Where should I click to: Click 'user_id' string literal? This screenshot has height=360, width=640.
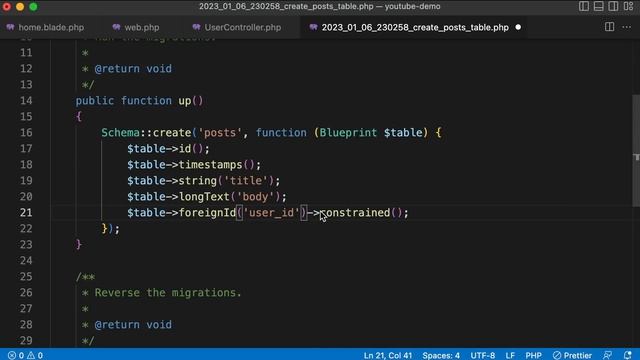271,213
